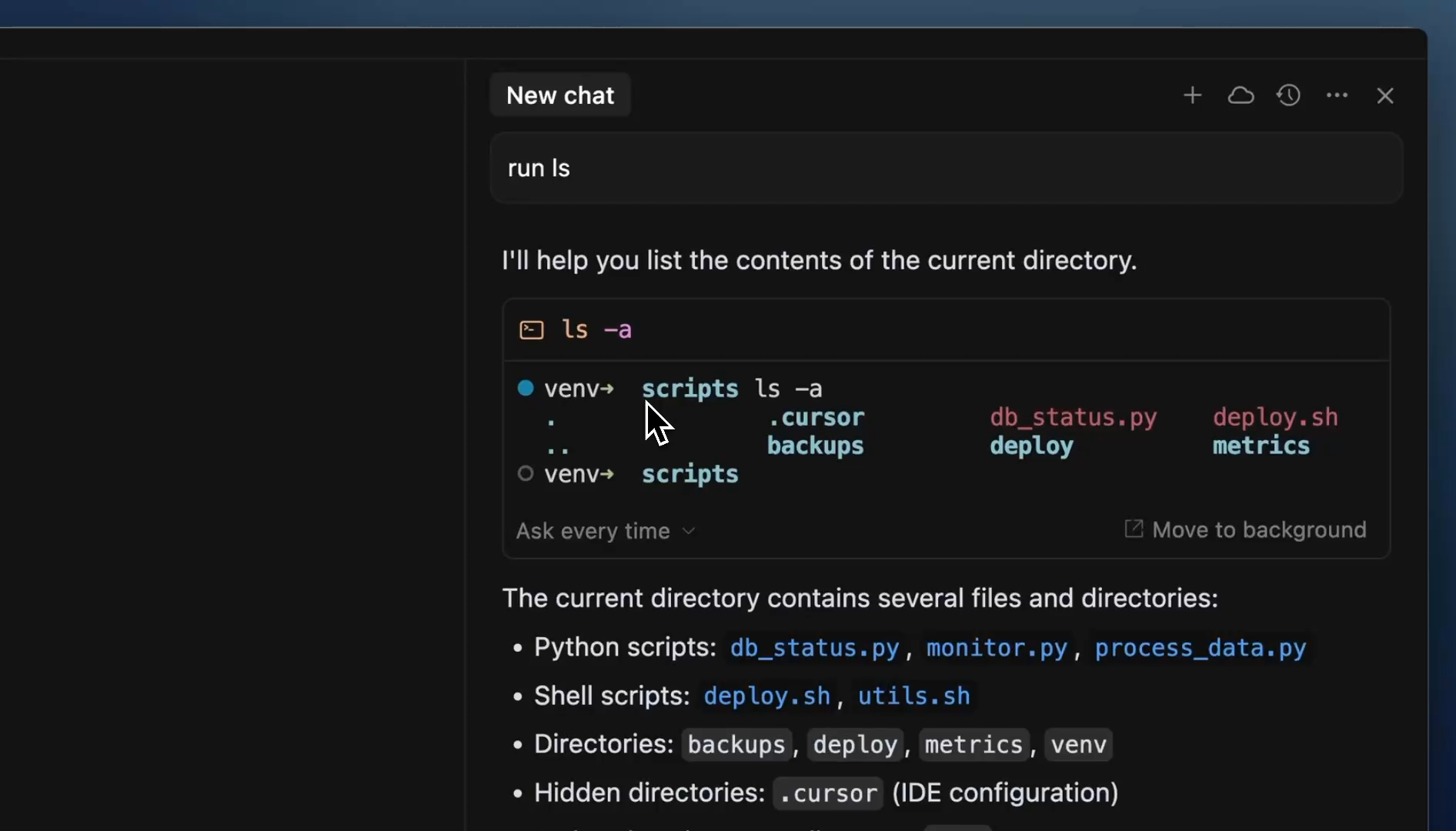Screen dimensions: 1456x831
Task: Click the 'run ls' message input box
Action: [946, 168]
